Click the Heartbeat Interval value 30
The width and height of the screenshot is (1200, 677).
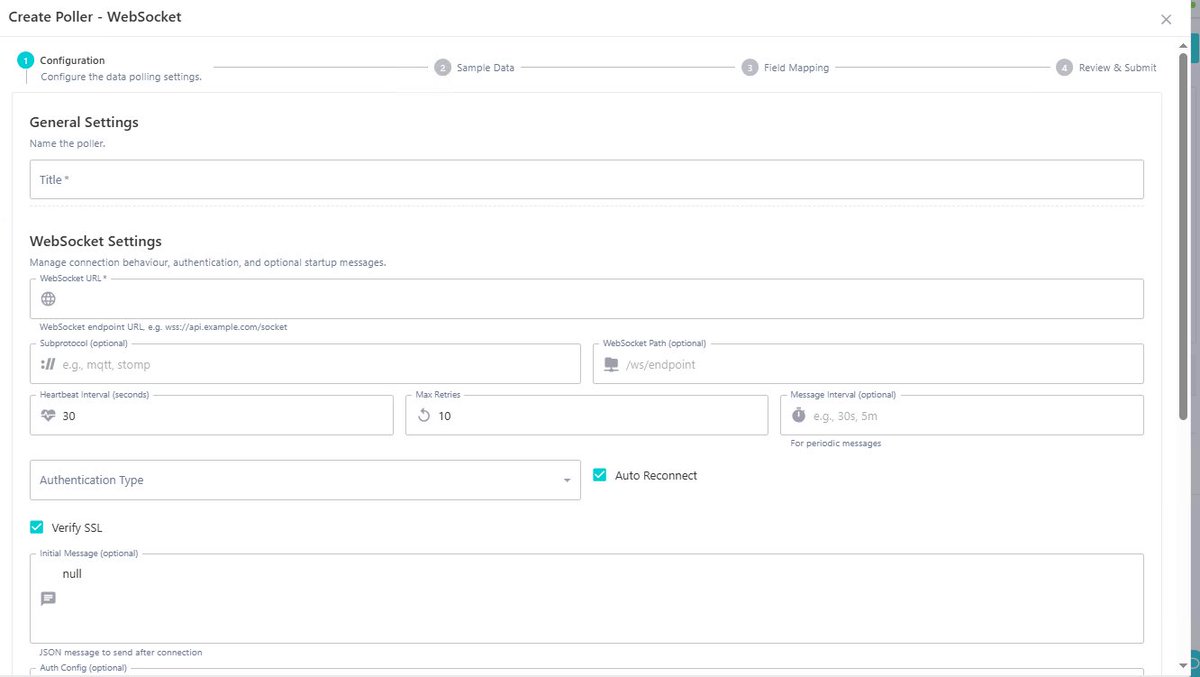69,416
